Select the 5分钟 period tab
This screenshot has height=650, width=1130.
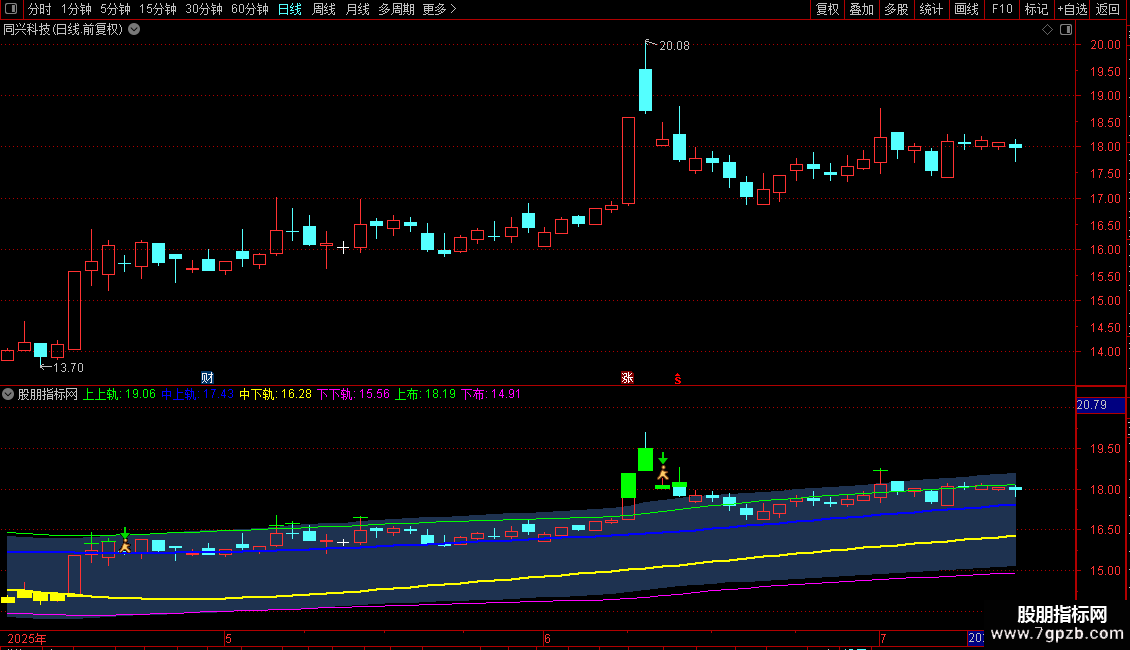coord(115,9)
